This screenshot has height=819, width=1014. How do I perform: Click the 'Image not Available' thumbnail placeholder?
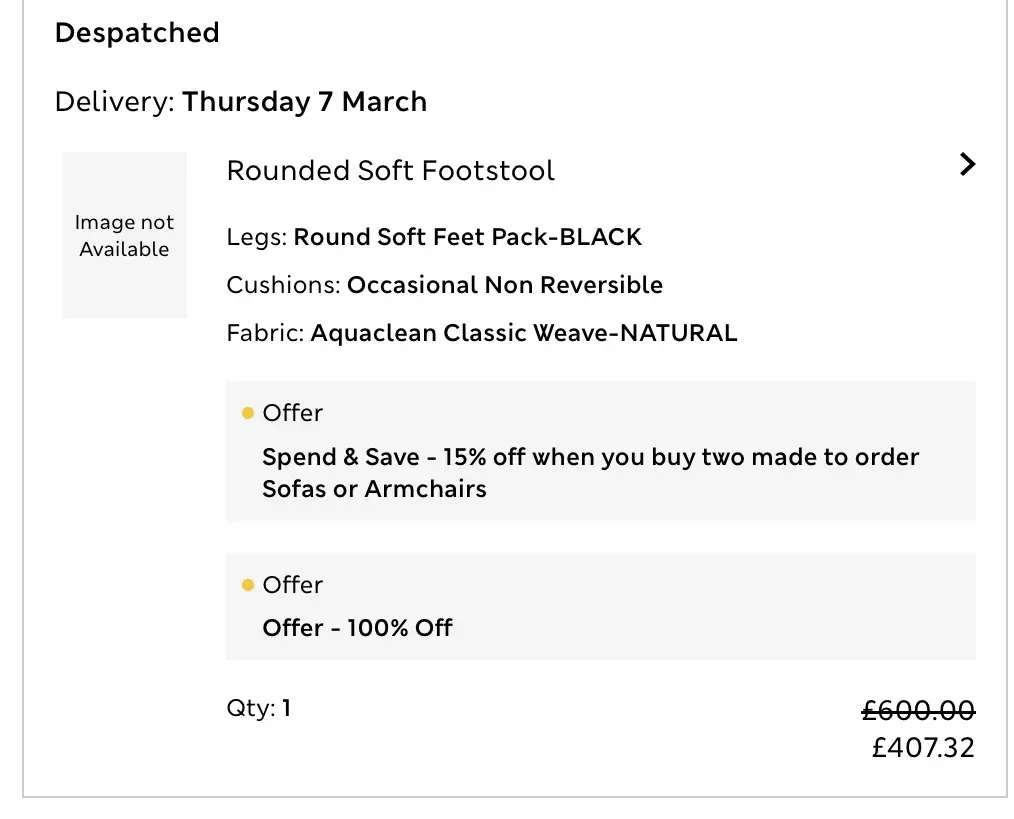coord(124,235)
